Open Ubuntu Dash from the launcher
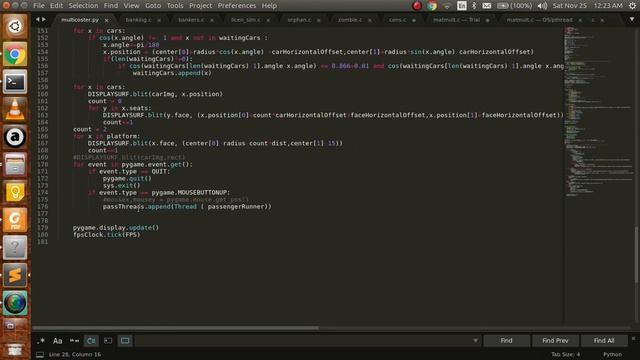The image size is (640, 360). (x=15, y=27)
